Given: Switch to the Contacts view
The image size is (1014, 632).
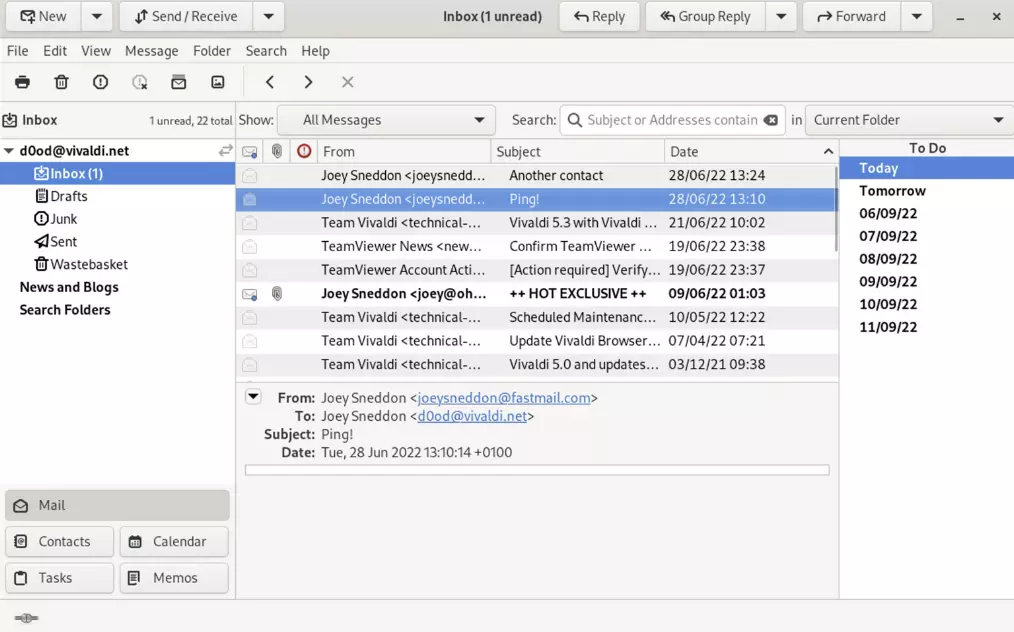Looking at the screenshot, I should coord(59,541).
